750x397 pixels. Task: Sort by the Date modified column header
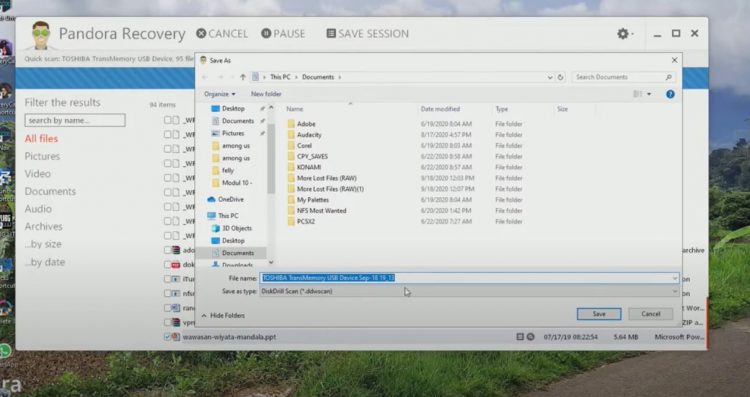pyautogui.click(x=440, y=109)
